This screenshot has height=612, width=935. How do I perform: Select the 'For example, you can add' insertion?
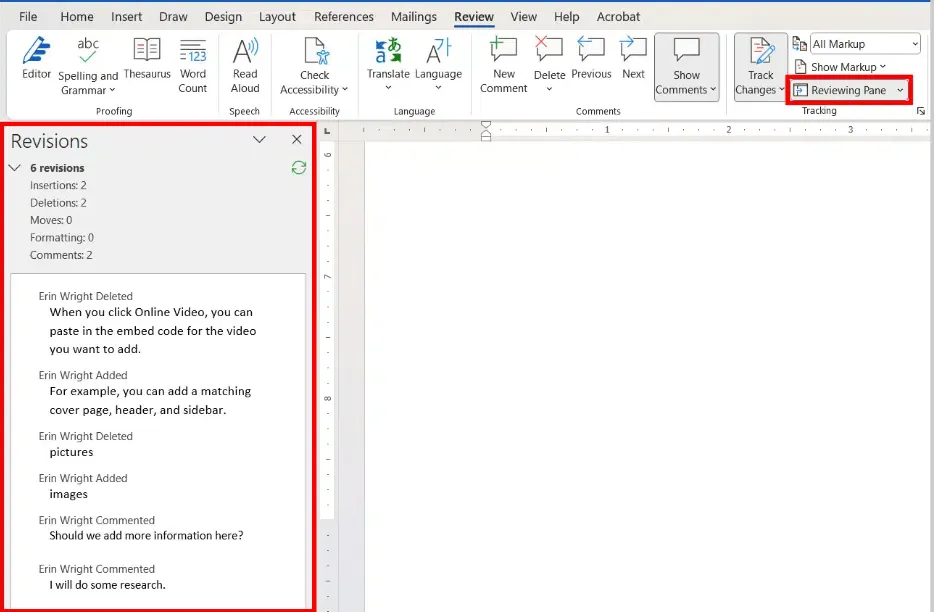tap(150, 400)
